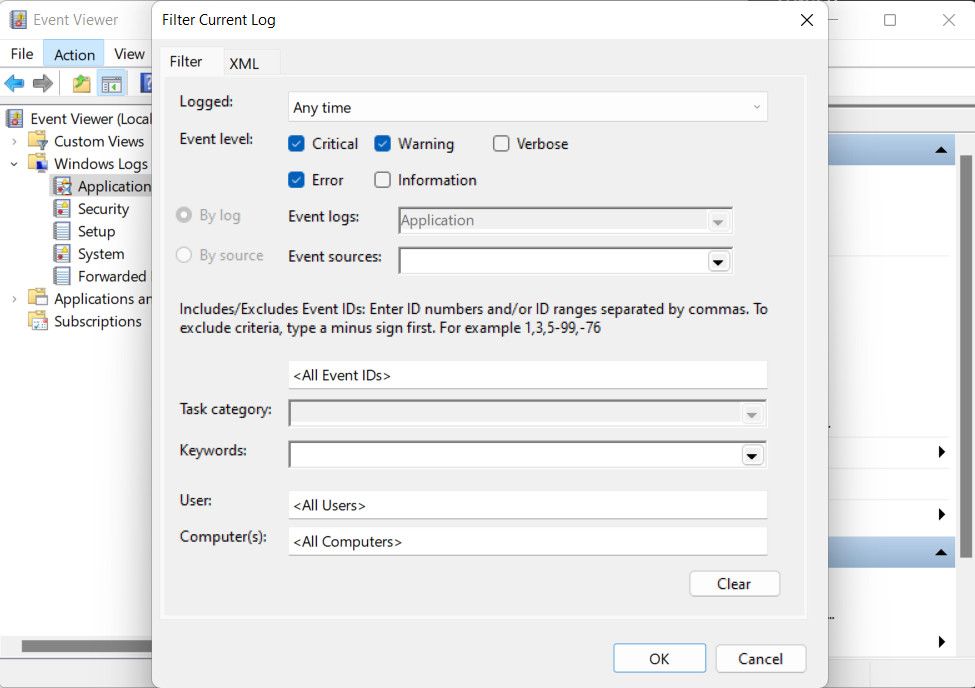Open the Logged time range dropdown
The height and width of the screenshot is (688, 975).
pyautogui.click(x=527, y=107)
